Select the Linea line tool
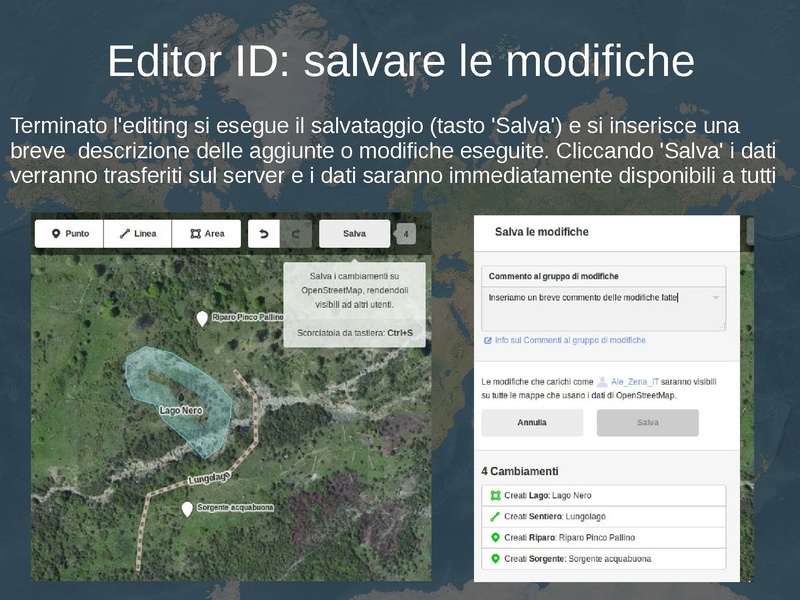The image size is (800, 600). (x=137, y=234)
